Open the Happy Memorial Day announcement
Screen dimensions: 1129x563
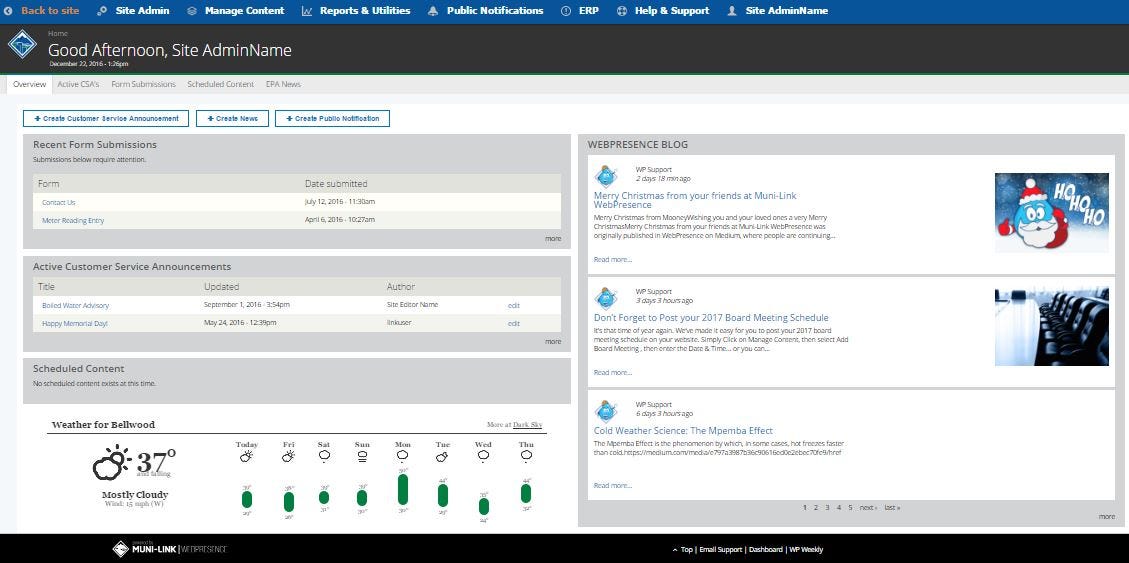point(75,323)
